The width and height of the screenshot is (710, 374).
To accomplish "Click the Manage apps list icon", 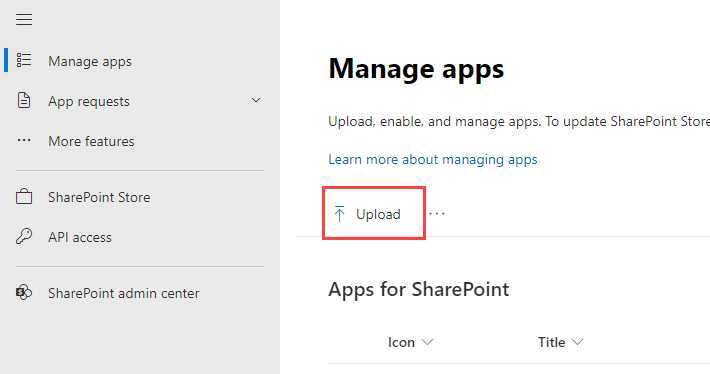I will coord(24,60).
